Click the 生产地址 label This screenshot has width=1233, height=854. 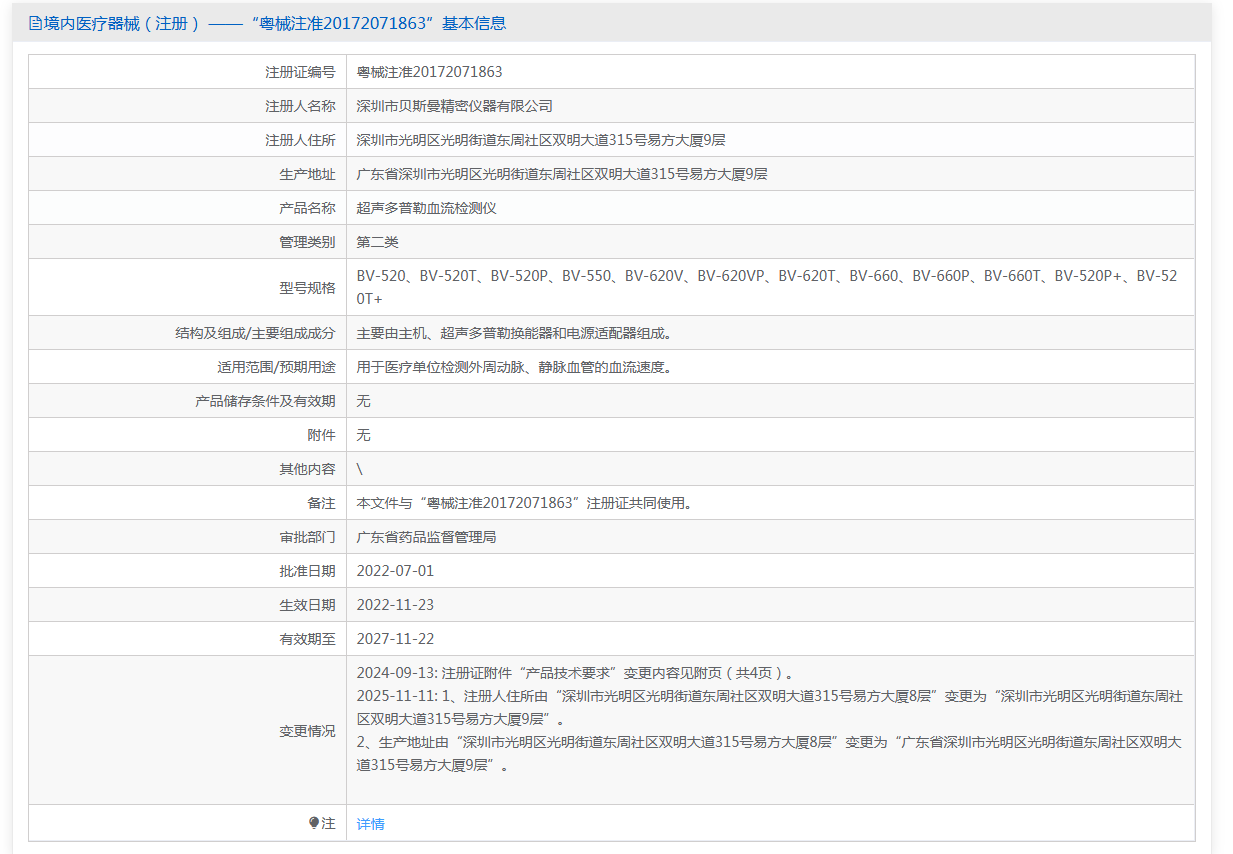(307, 174)
